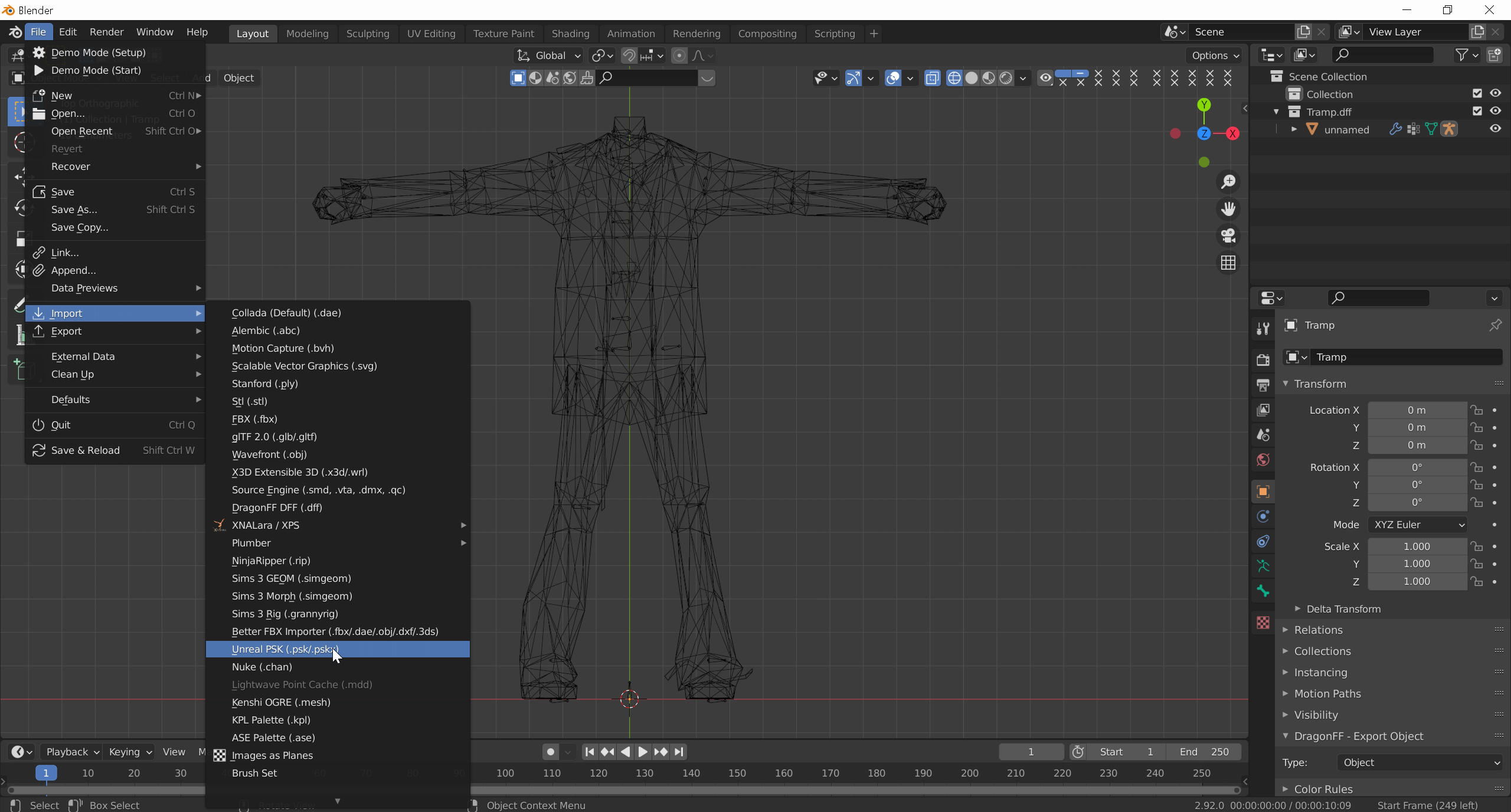
Task: Click the Location X value field
Action: [x=1417, y=410]
